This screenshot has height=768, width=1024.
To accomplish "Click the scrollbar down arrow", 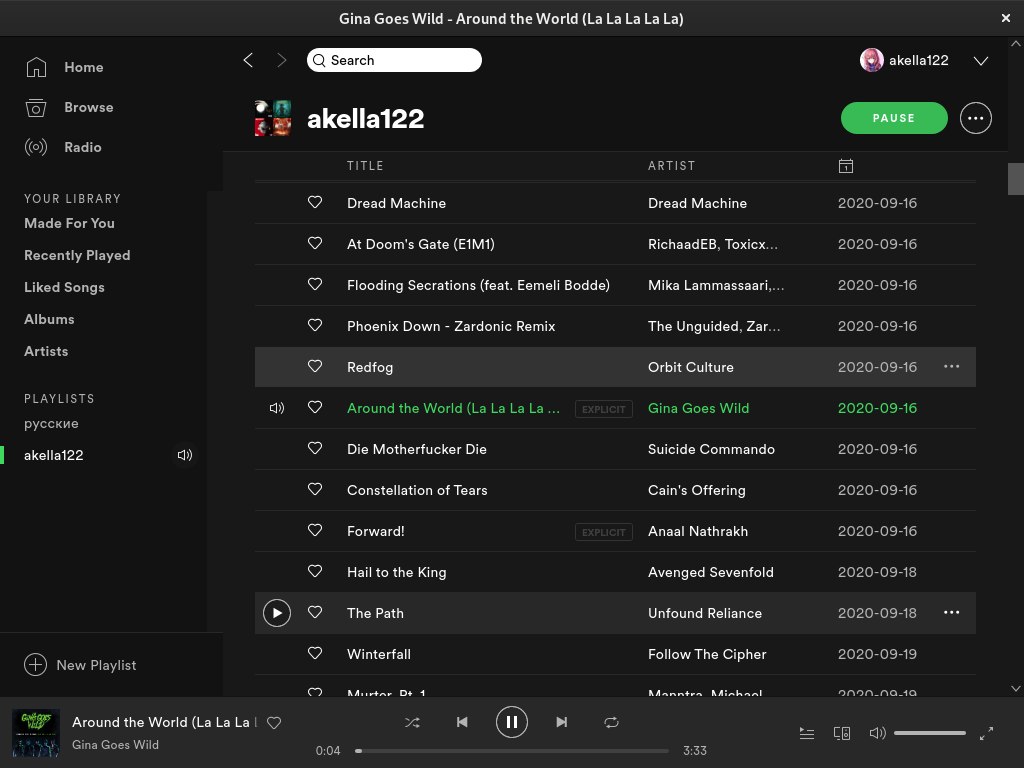I will point(1016,688).
